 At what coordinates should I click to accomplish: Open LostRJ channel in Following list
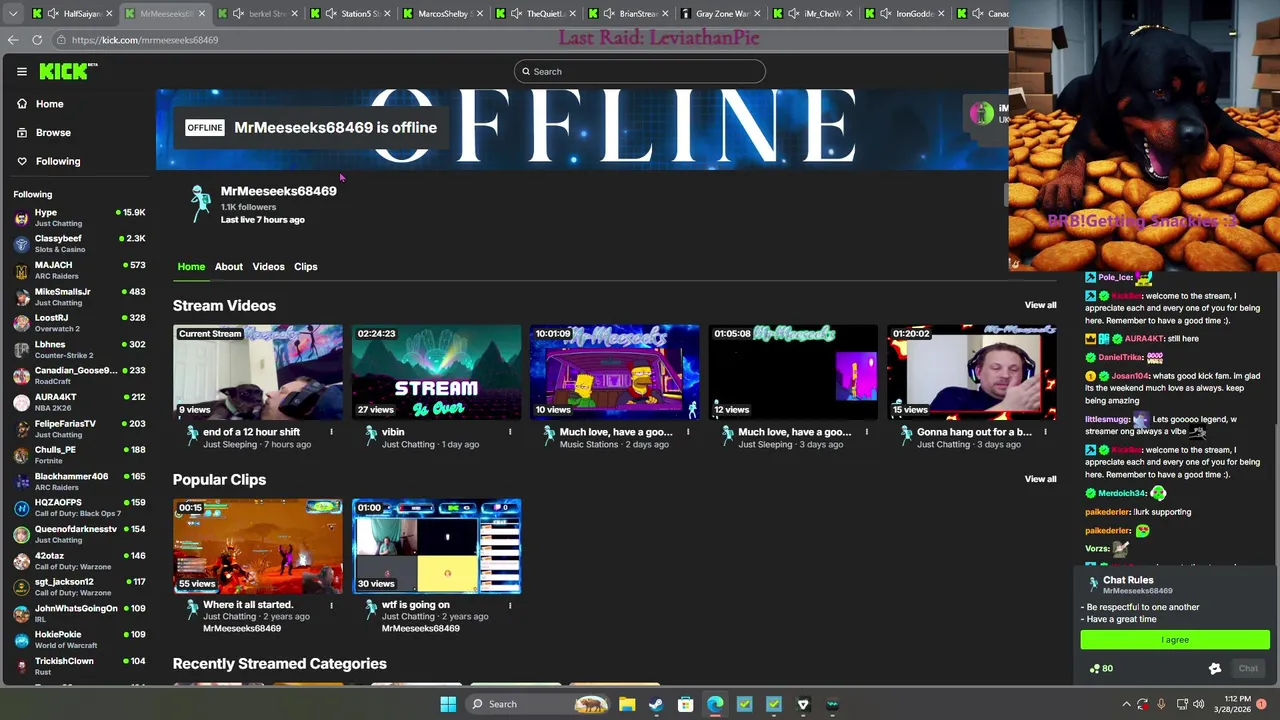pyautogui.click(x=80, y=323)
